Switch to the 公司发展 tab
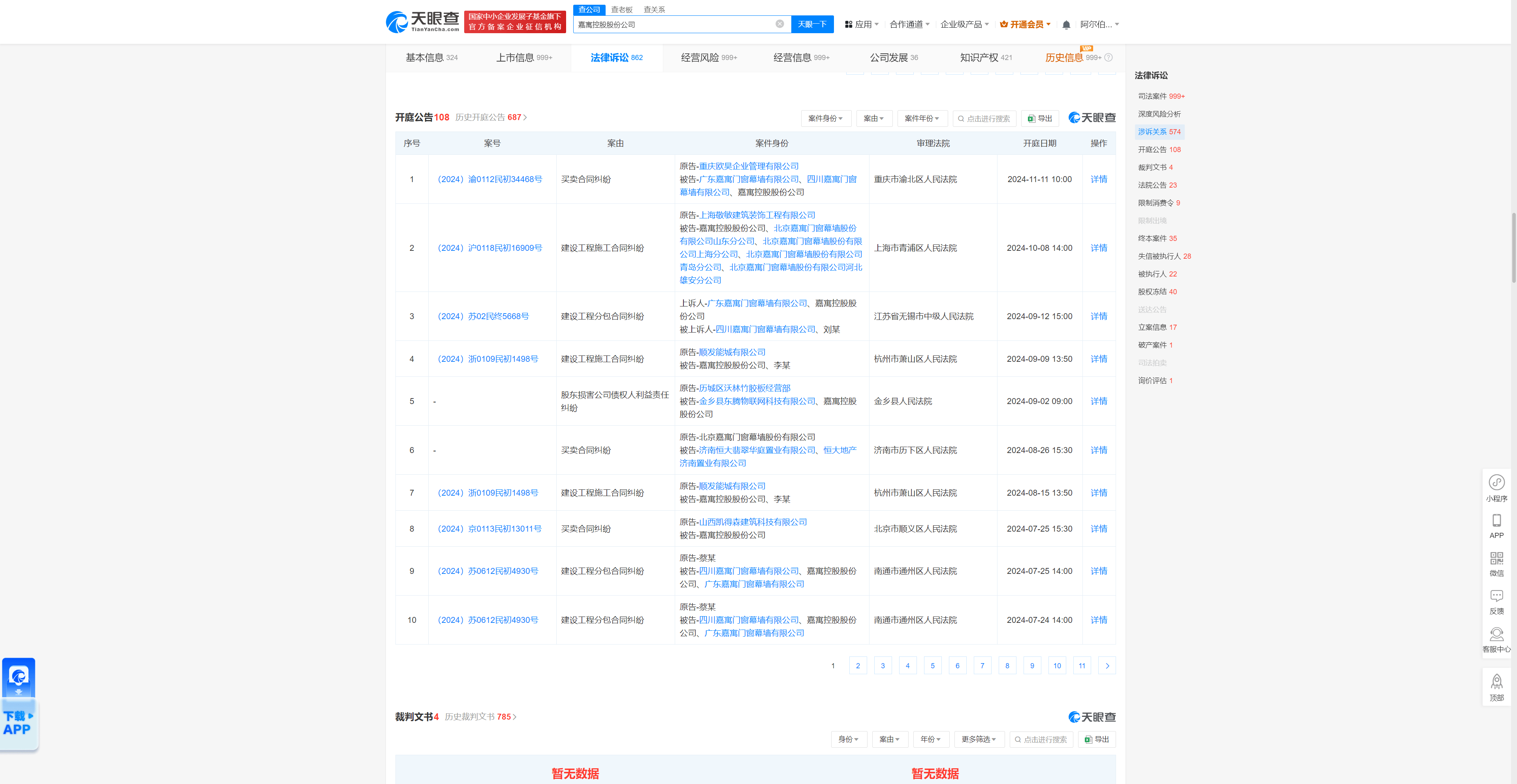Viewport: 1517px width, 784px height. click(x=894, y=58)
